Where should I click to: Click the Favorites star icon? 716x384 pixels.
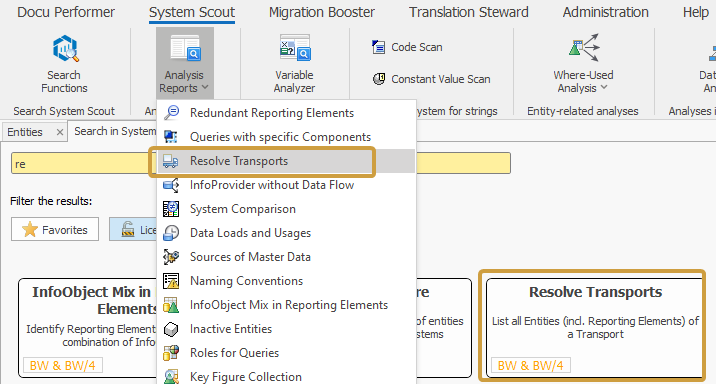(x=30, y=229)
